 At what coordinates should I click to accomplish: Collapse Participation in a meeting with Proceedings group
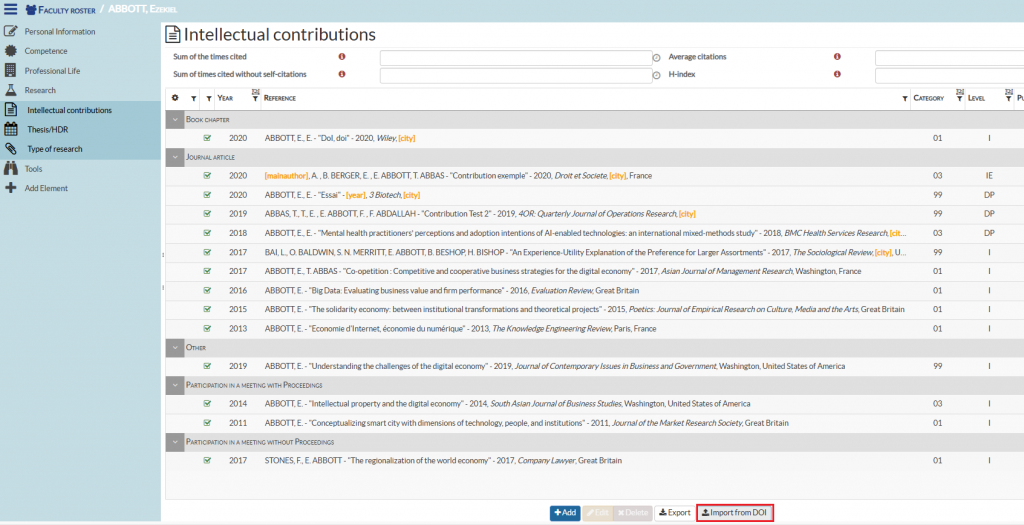point(175,384)
